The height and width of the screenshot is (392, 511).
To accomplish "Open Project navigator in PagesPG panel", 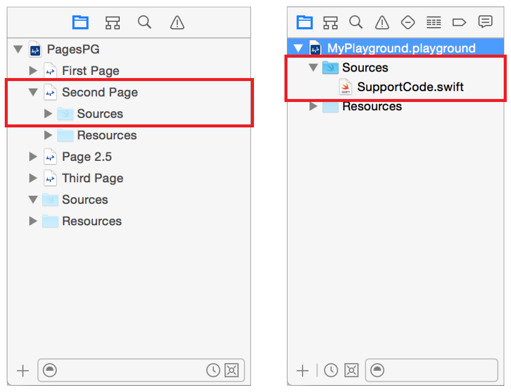I will 80,23.
